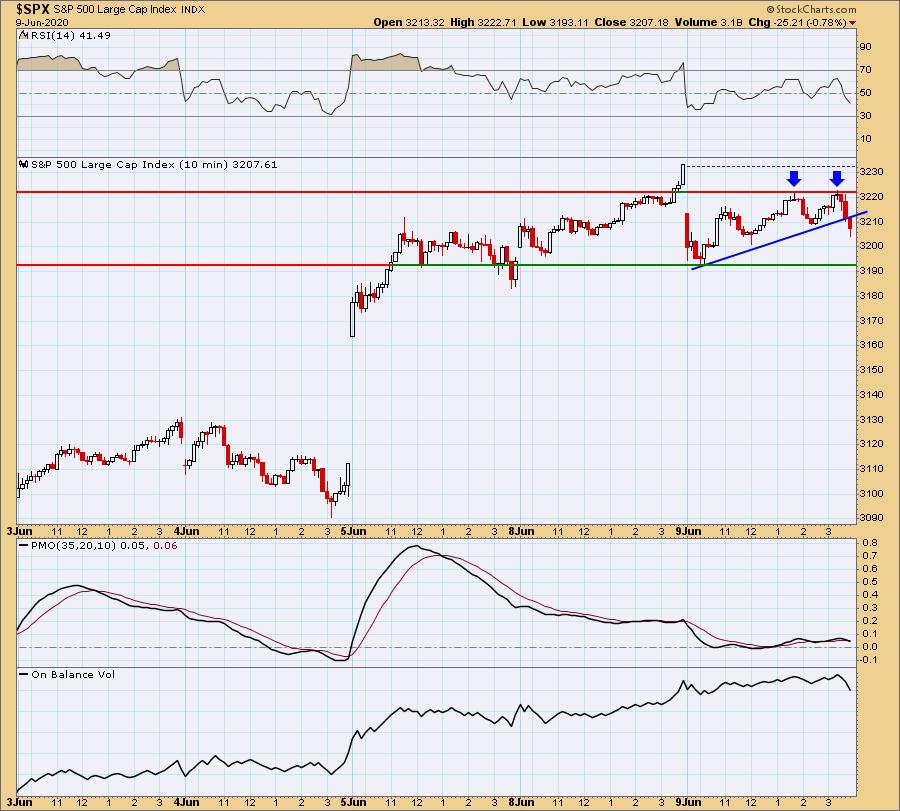This screenshot has width=900, height=811.
Task: Click the 'S&P 500 Large Cap Index INDX' title
Action: point(129,9)
